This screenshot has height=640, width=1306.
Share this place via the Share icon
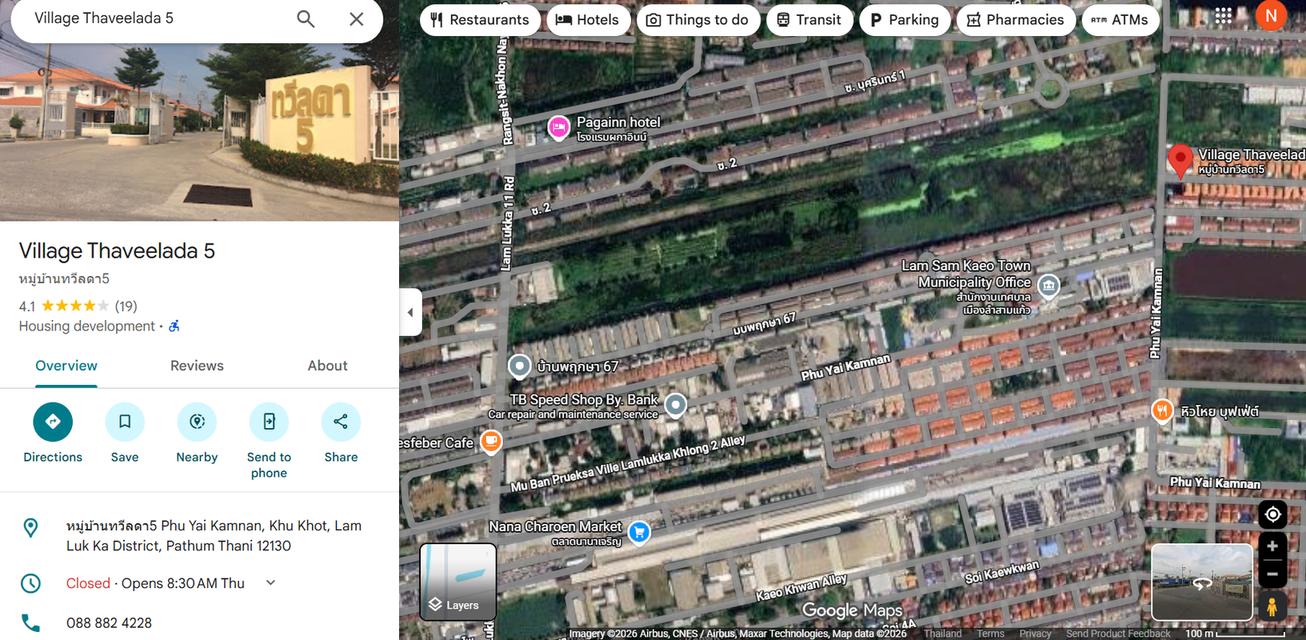tap(341, 422)
